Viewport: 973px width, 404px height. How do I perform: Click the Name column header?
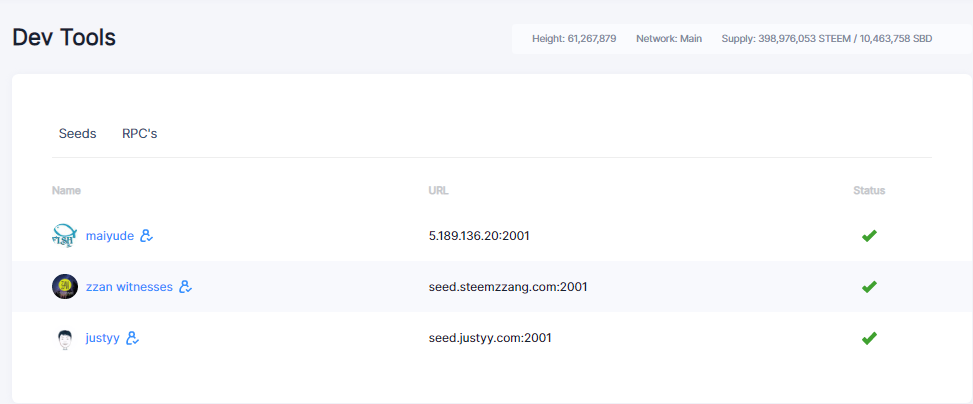[x=66, y=191]
